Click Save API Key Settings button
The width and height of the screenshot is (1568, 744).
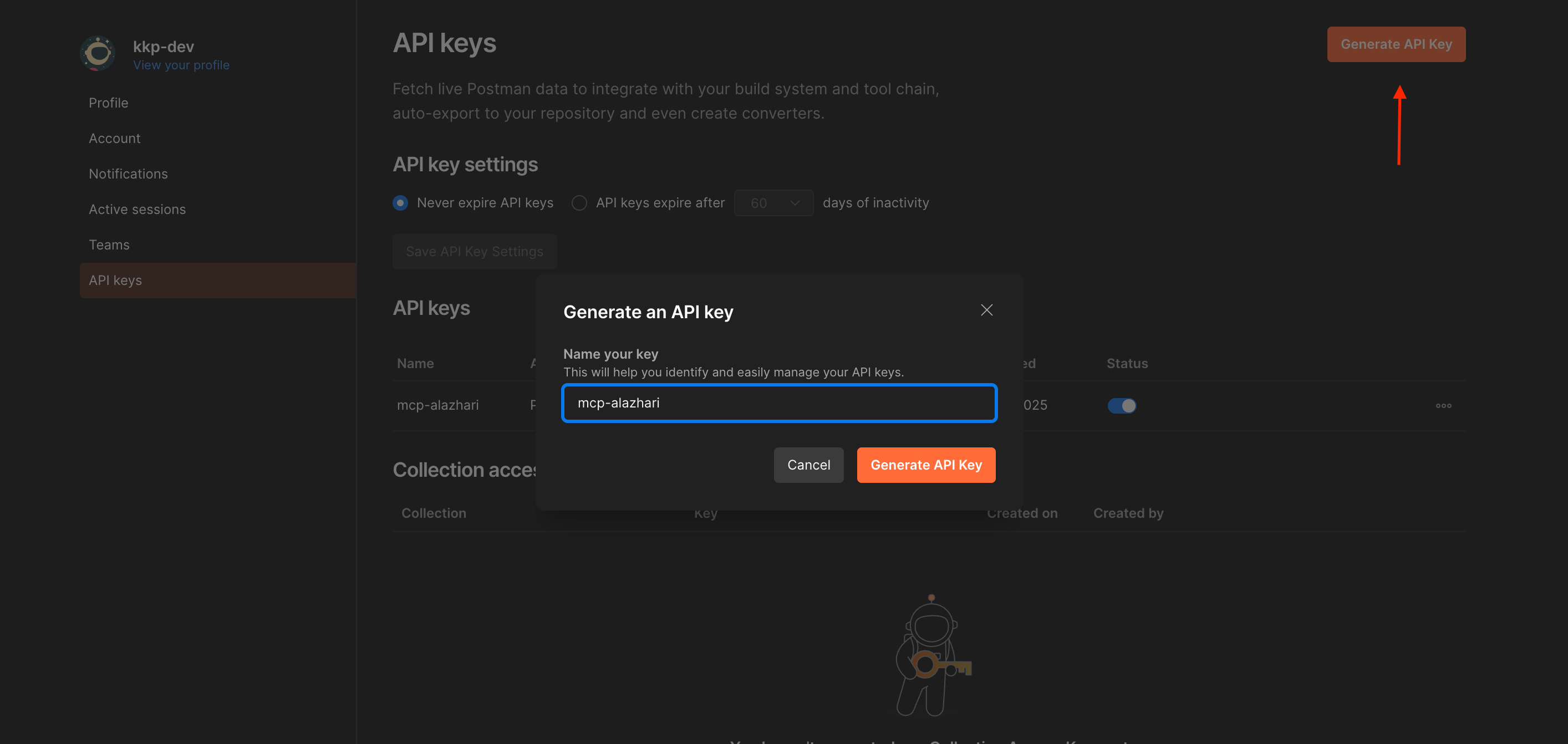474,252
